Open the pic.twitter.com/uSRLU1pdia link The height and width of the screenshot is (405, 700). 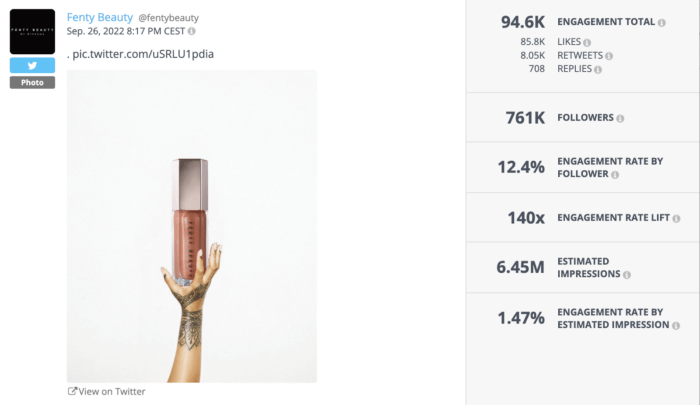coord(143,54)
